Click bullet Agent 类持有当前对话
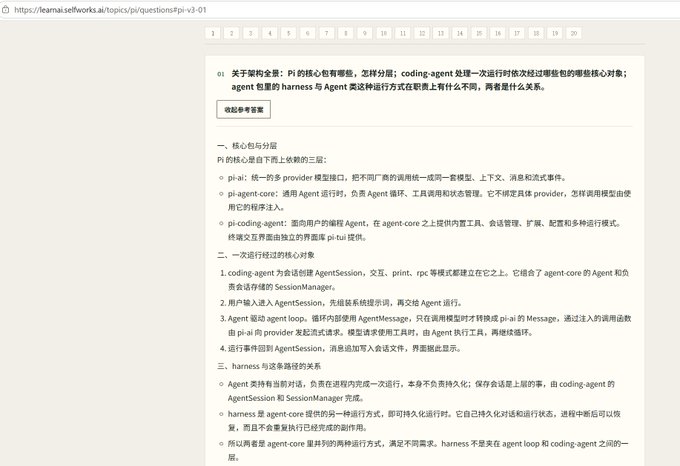This screenshot has height=466, width=680. click(421, 391)
